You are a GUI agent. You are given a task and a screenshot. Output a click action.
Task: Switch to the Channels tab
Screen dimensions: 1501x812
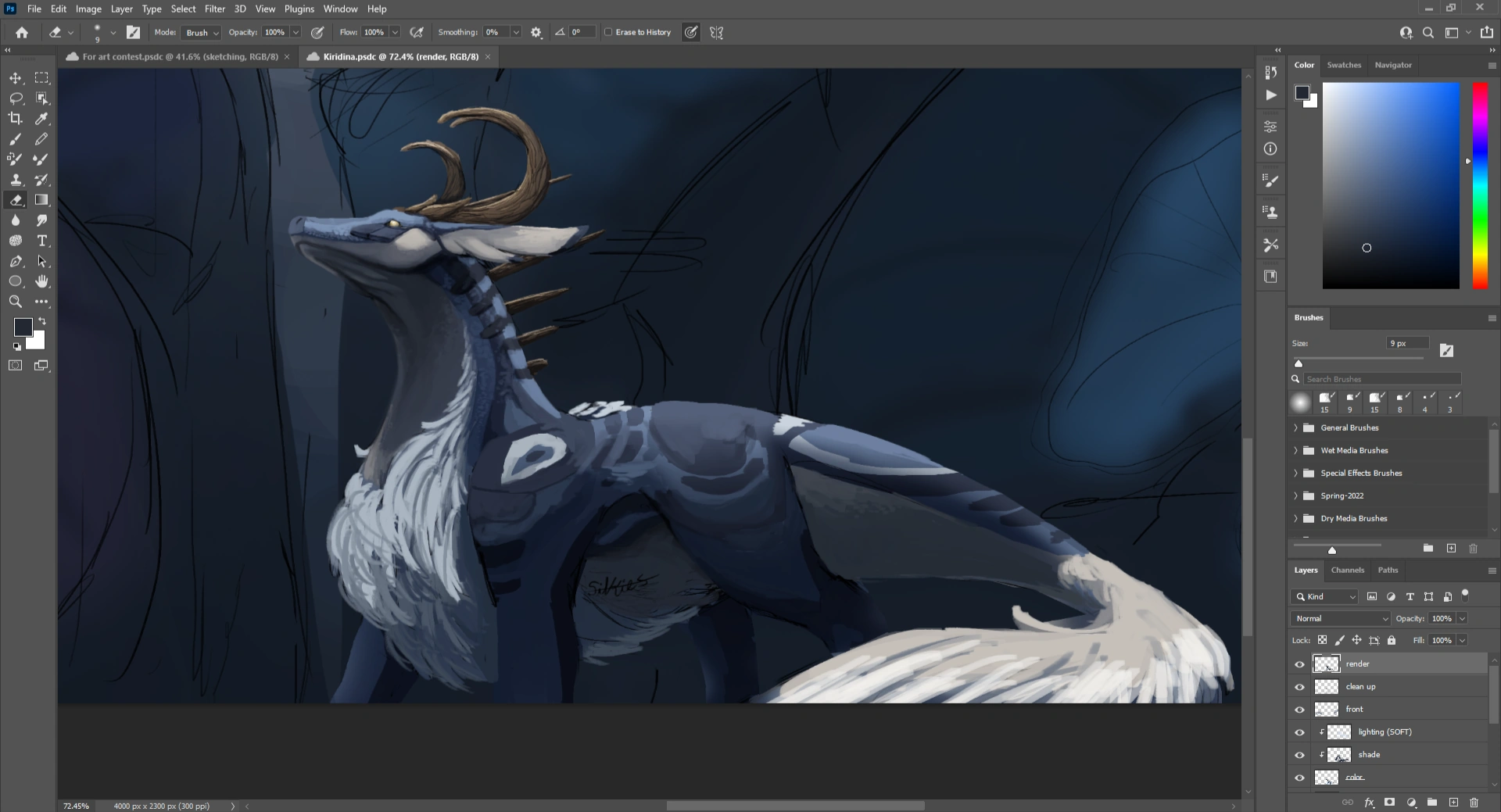point(1346,570)
